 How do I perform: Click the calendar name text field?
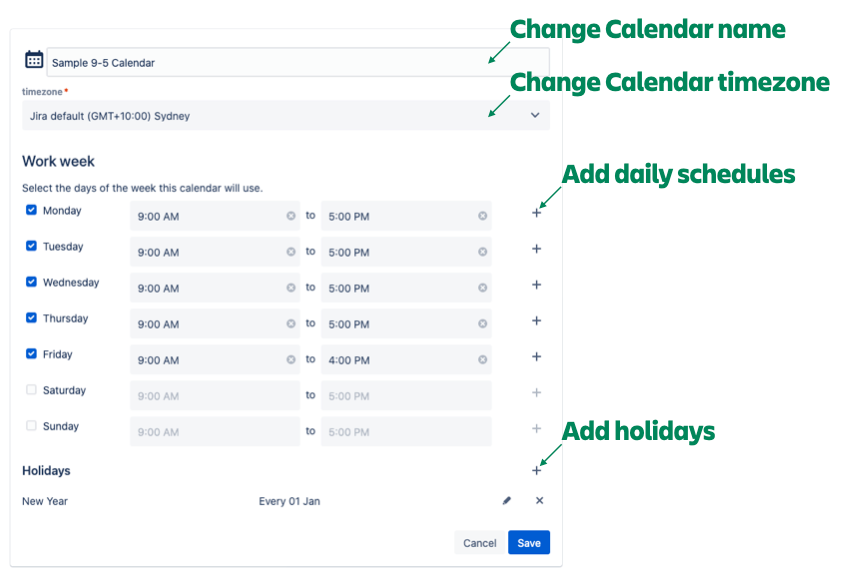[x=297, y=62]
